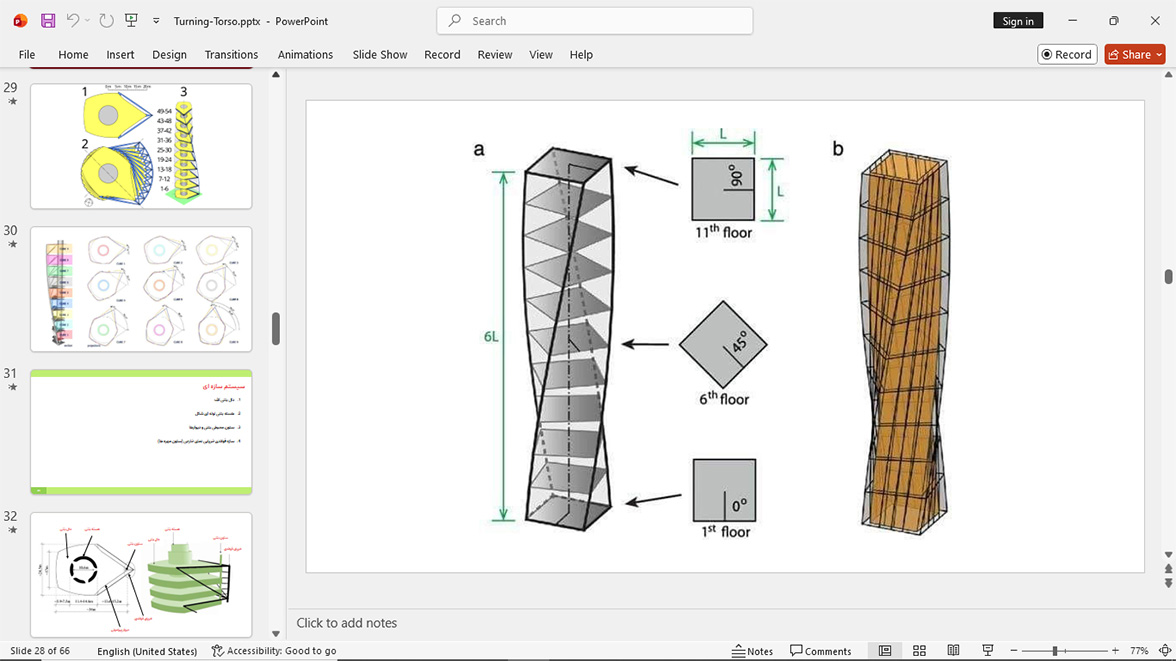Open Accessibility: Good to go checker

point(274,650)
